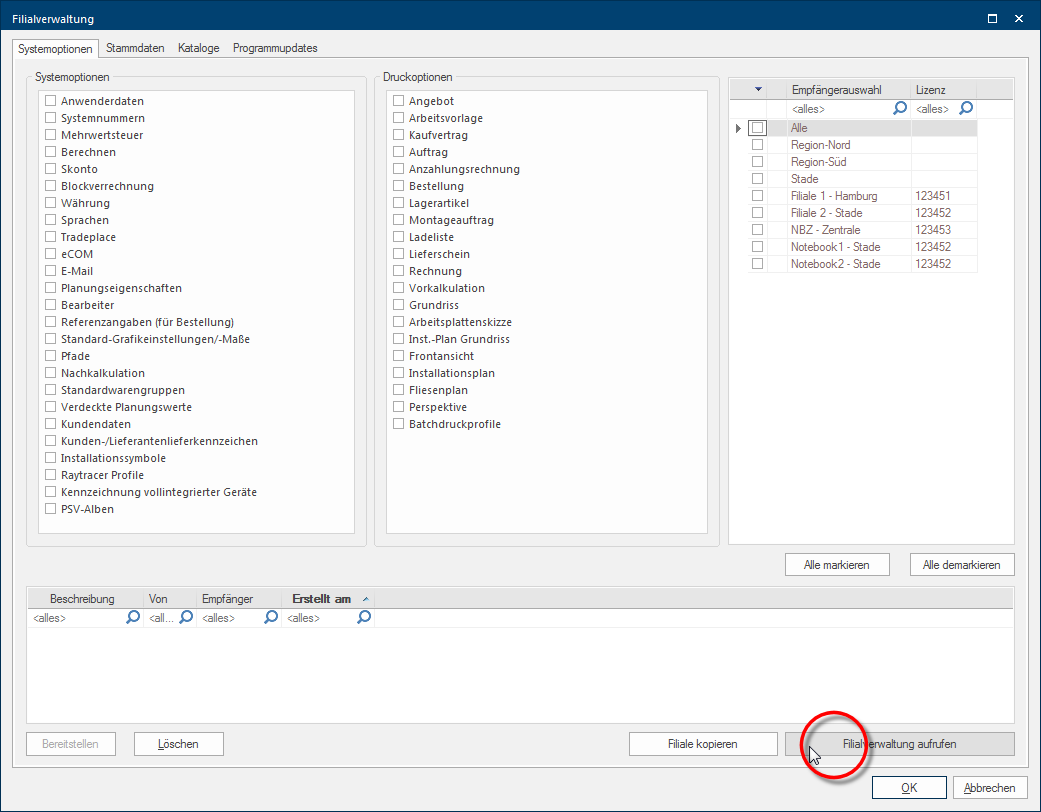
Task: Switch to the Stammdaten tab
Action: click(x=135, y=48)
